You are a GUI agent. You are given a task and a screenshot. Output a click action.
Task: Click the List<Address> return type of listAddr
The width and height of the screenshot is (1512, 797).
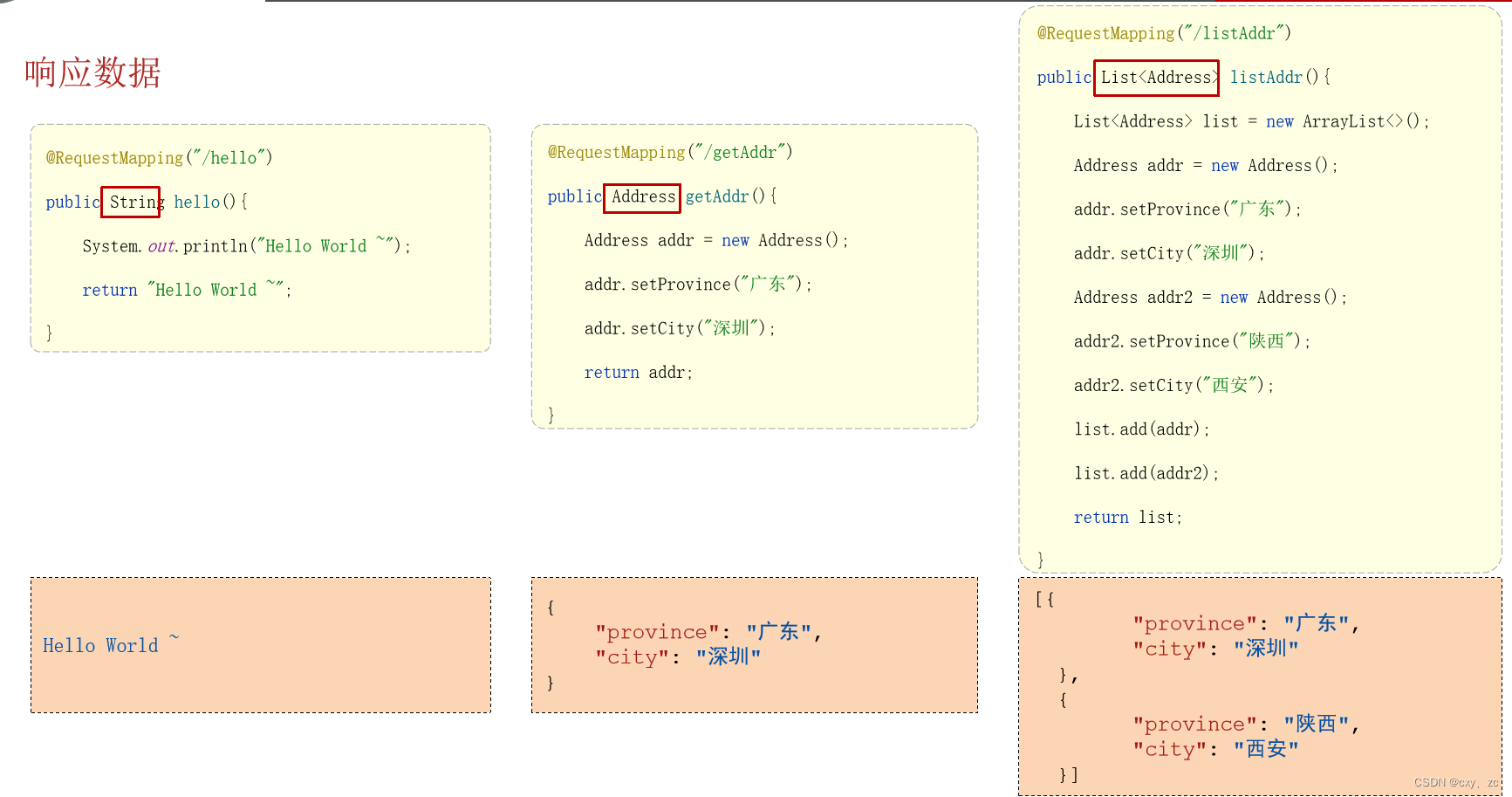coord(1156,78)
